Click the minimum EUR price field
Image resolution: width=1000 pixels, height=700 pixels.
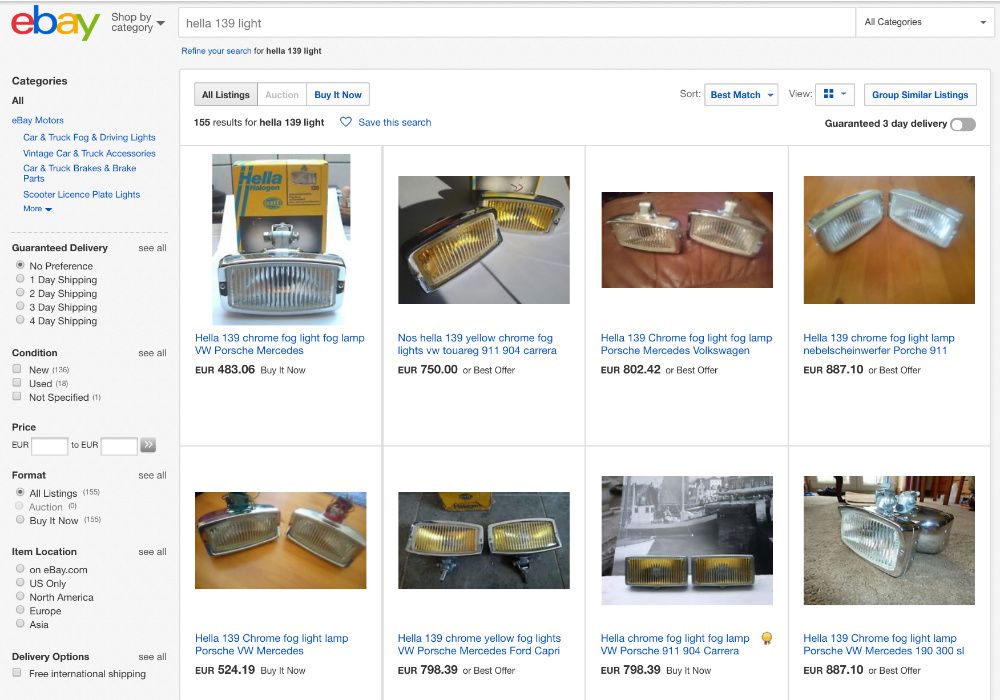[x=49, y=446]
